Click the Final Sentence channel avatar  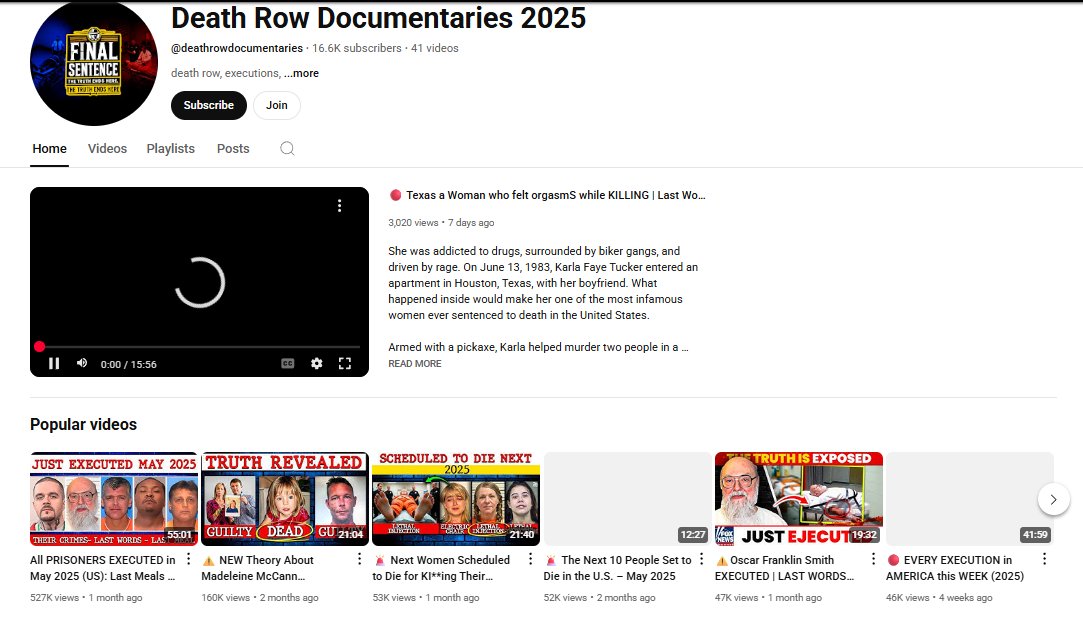94,62
